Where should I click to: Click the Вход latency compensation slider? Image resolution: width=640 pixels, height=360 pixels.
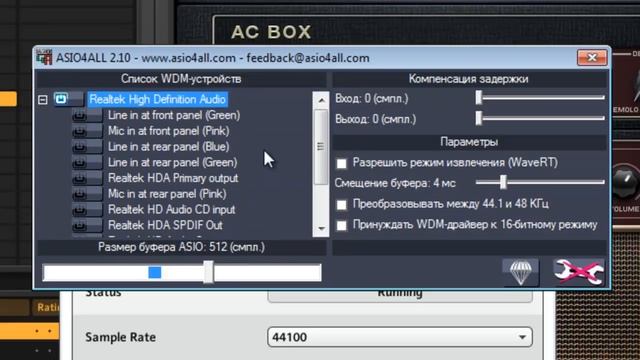pyautogui.click(x=540, y=98)
